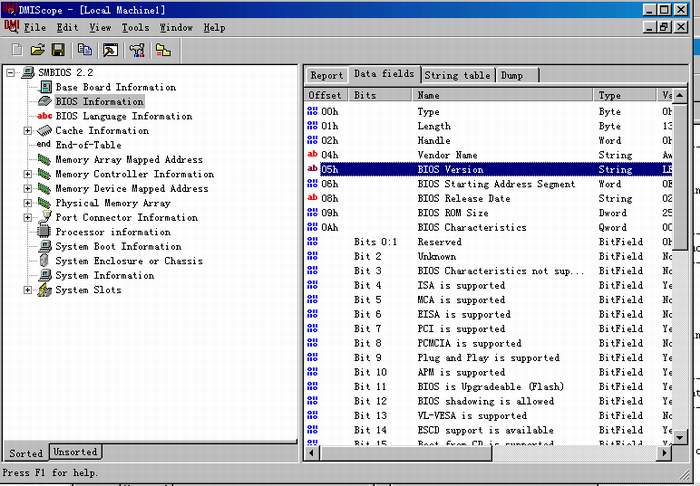Expand the Cache Information node
Viewport: 700px width, 486px height.
coord(28,131)
